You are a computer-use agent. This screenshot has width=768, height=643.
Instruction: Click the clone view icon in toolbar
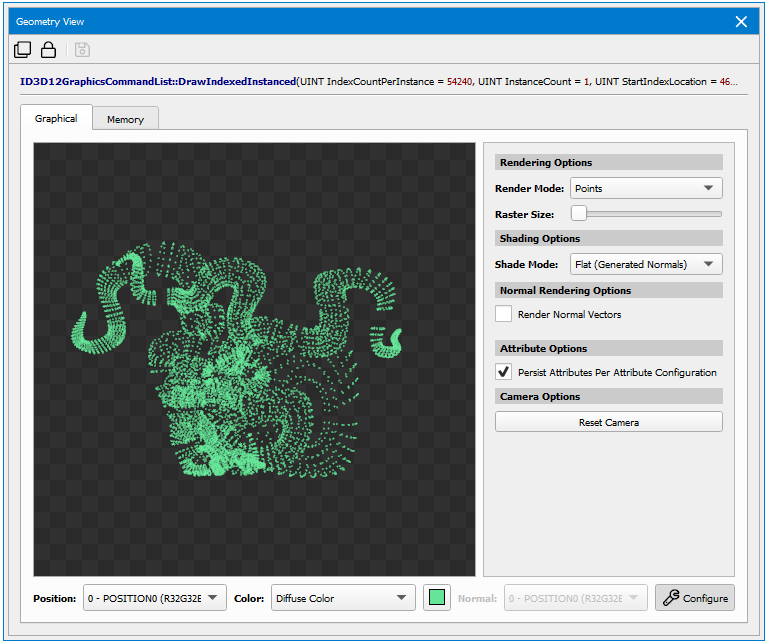point(23,49)
